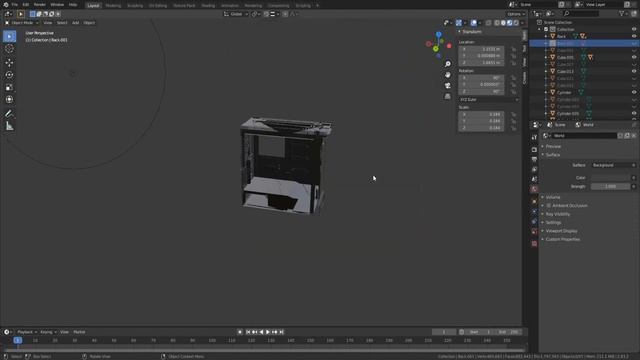
Task: Expand the Preview panel
Action: point(553,147)
